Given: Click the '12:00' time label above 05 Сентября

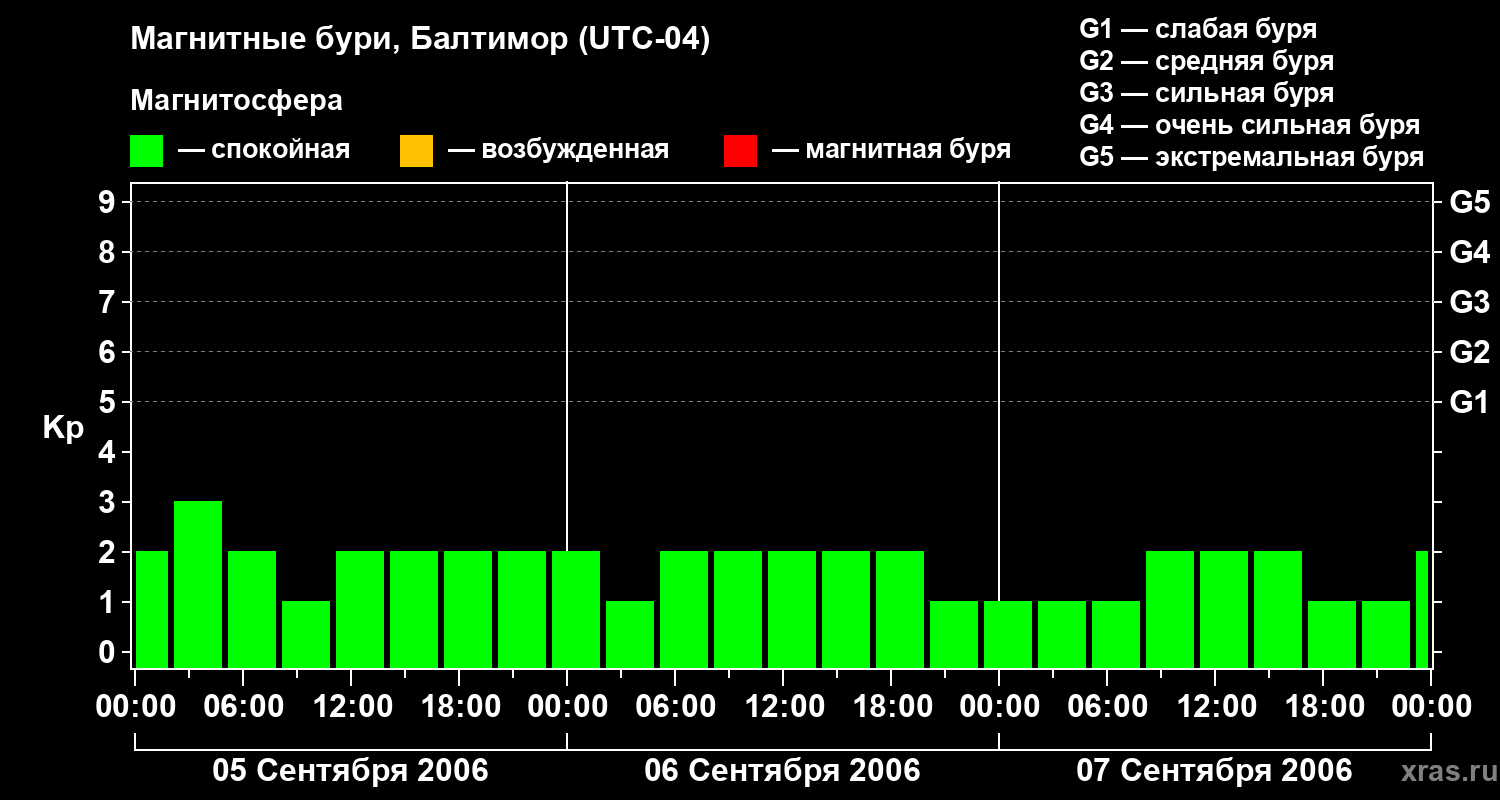Looking at the screenshot, I should [x=352, y=707].
